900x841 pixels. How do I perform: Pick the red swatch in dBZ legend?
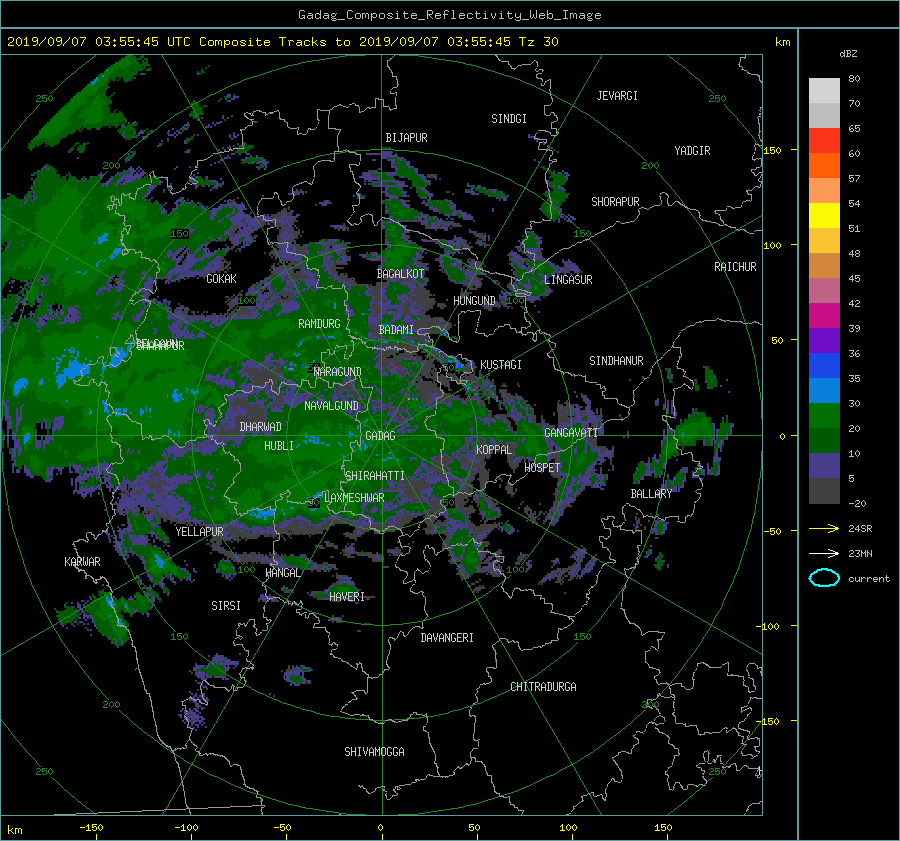(824, 140)
